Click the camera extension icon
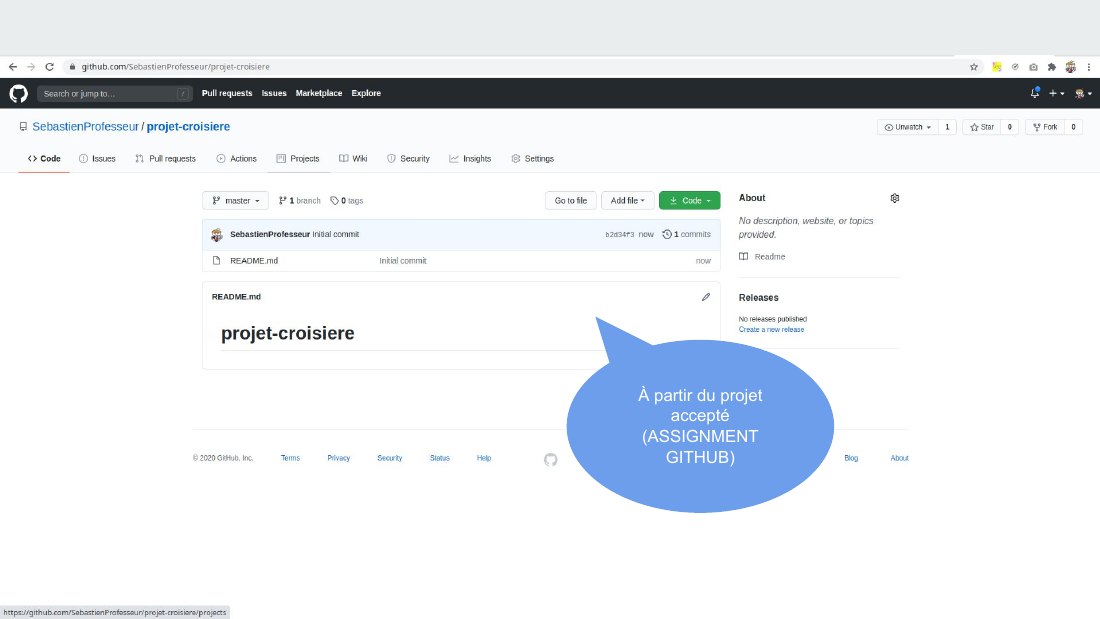 point(1033,67)
